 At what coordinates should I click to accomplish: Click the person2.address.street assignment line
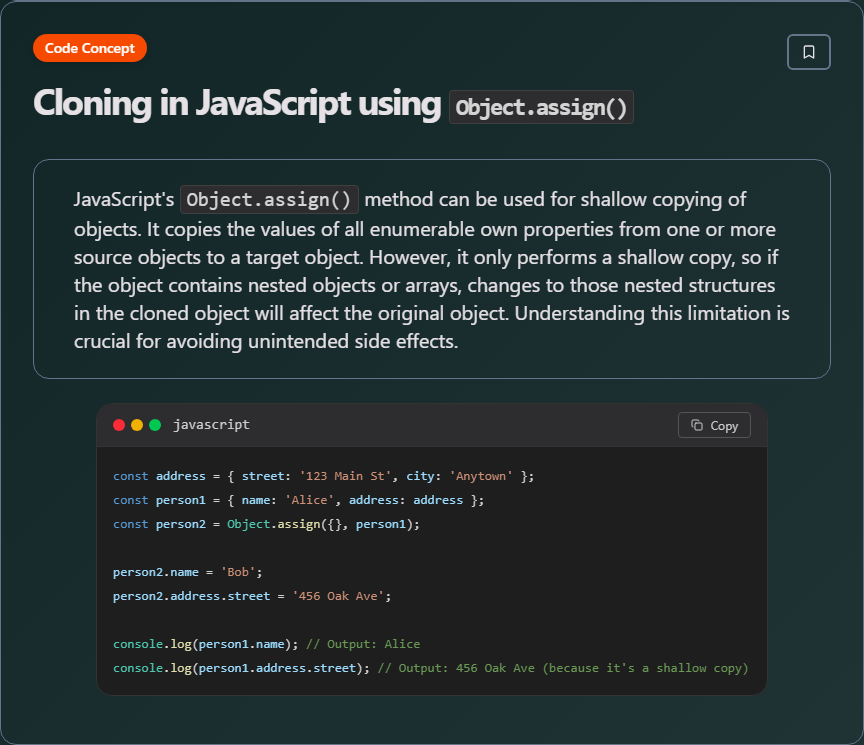point(252,596)
